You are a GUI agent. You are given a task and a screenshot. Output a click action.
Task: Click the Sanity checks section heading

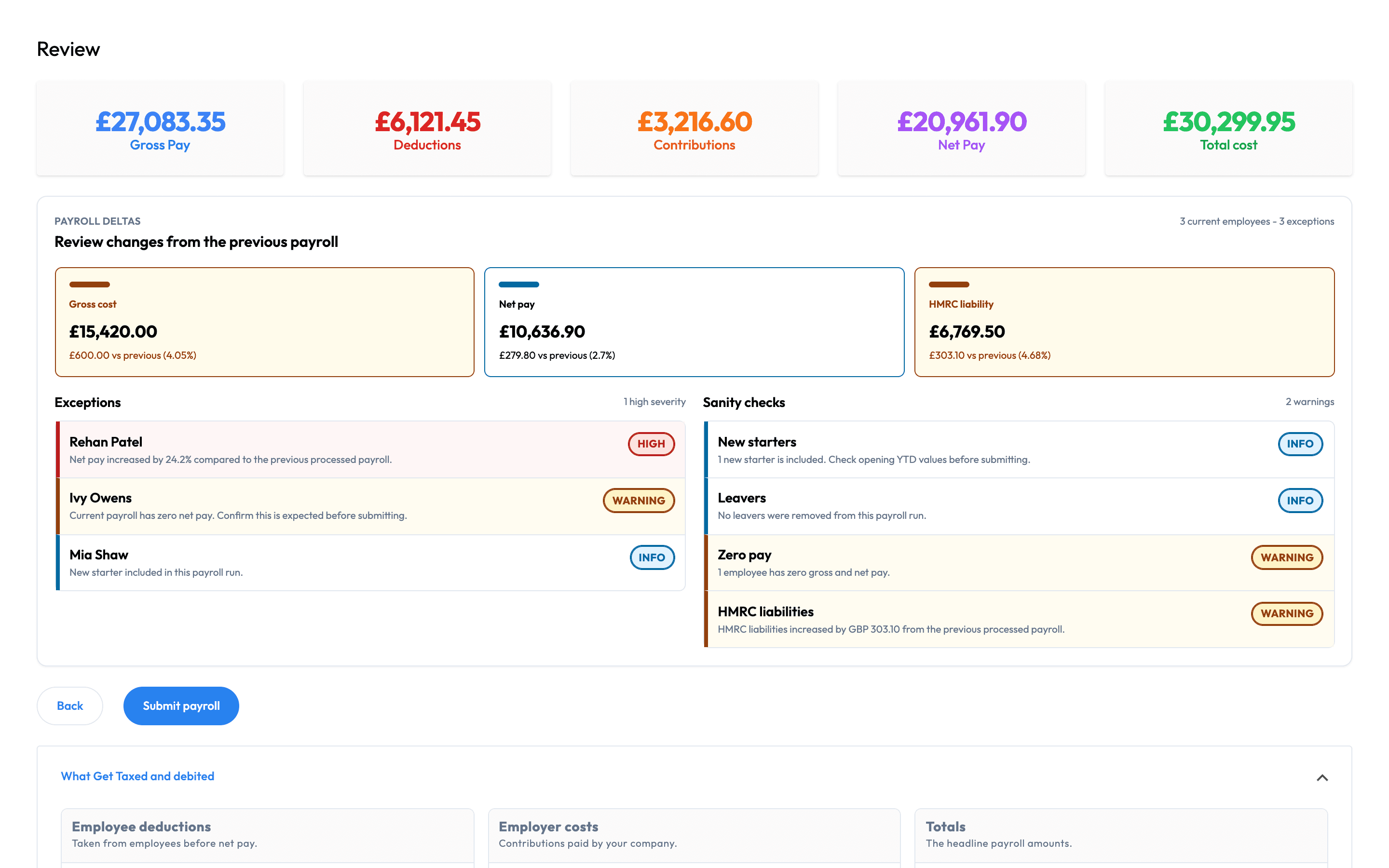744,403
